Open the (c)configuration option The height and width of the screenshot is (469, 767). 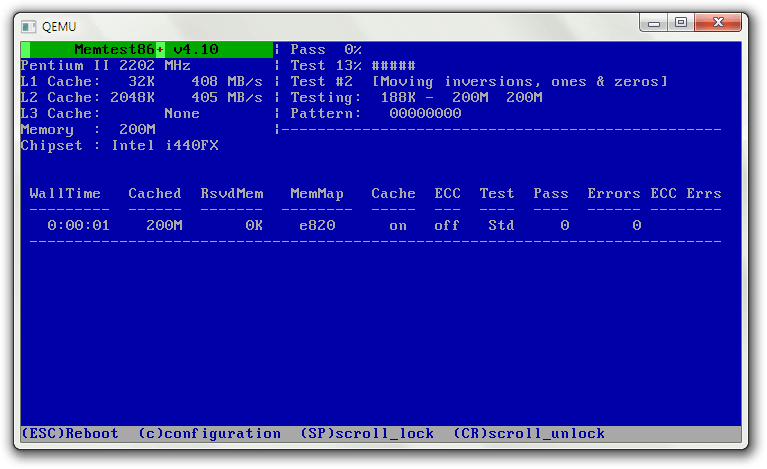(x=209, y=433)
